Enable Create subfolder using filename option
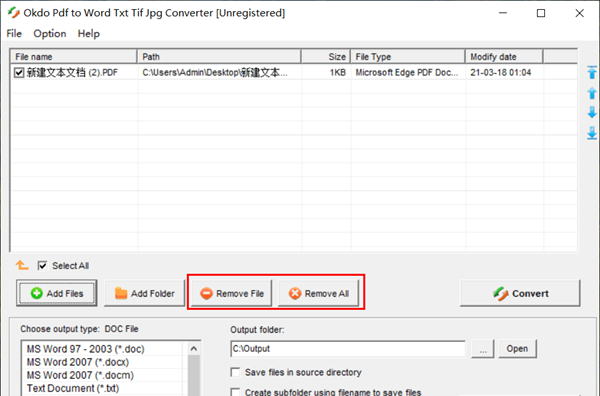The image size is (600, 396). point(235,392)
